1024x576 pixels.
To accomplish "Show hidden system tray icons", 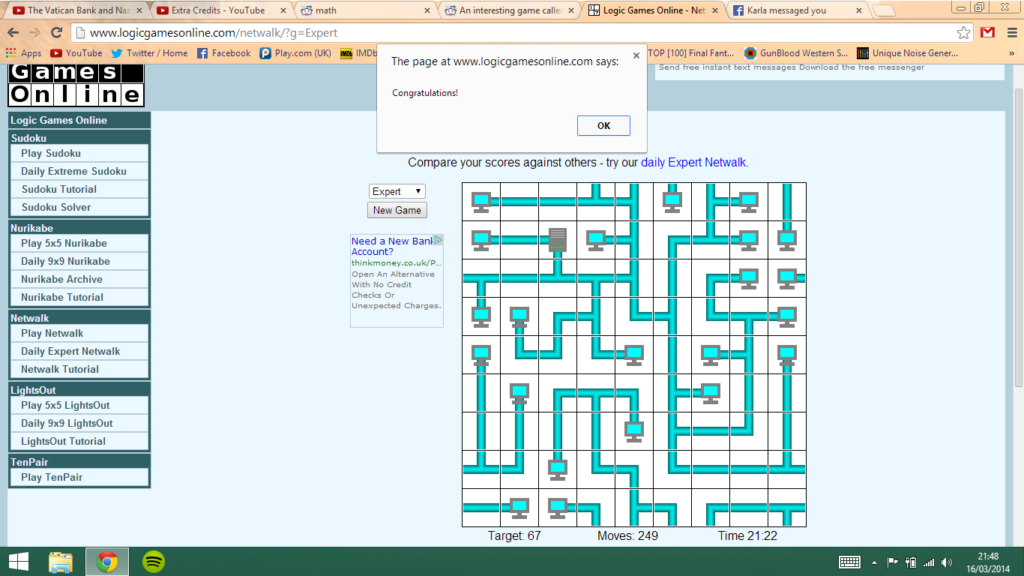I will (876, 562).
